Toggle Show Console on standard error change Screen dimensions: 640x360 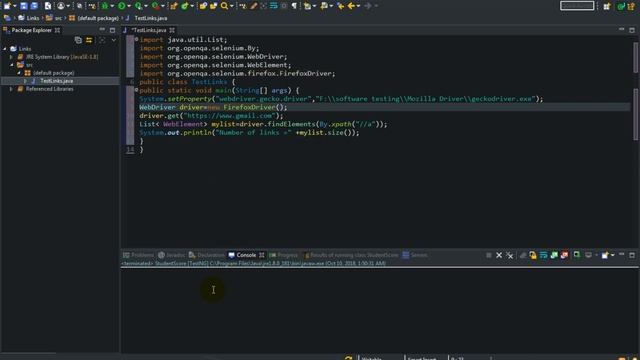[x=565, y=255]
